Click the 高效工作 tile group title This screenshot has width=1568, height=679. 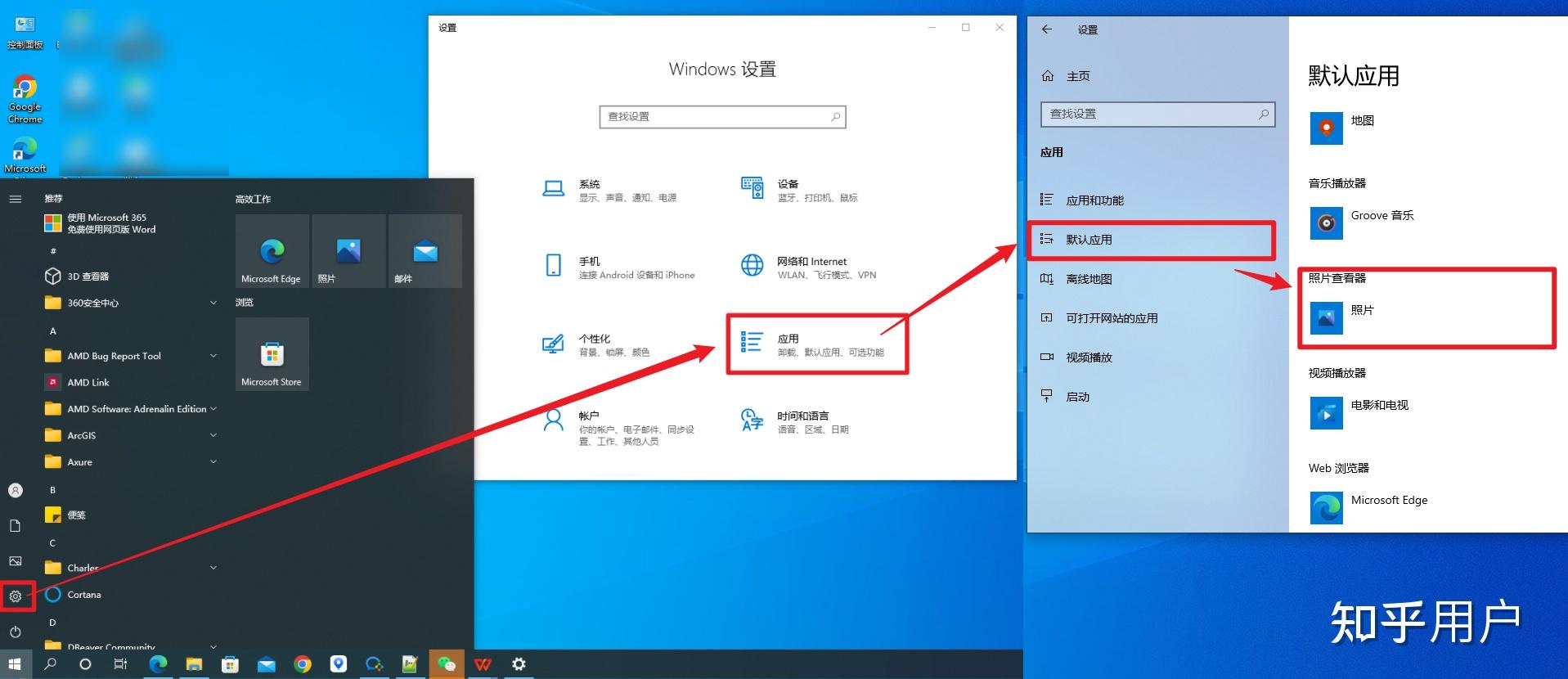pos(253,199)
